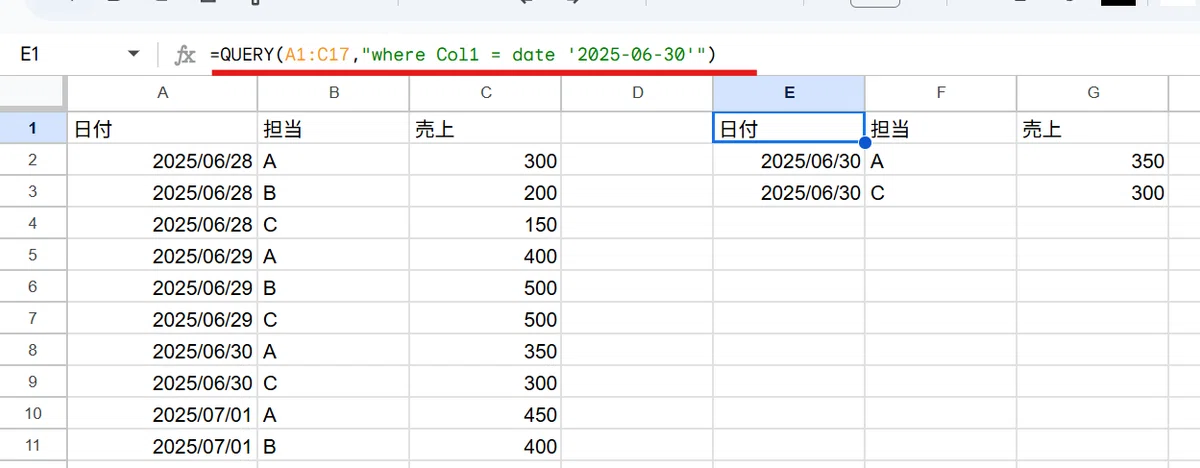This screenshot has height=468, width=1200.
Task: Click cell G2 with value 350
Action: pos(1093,160)
